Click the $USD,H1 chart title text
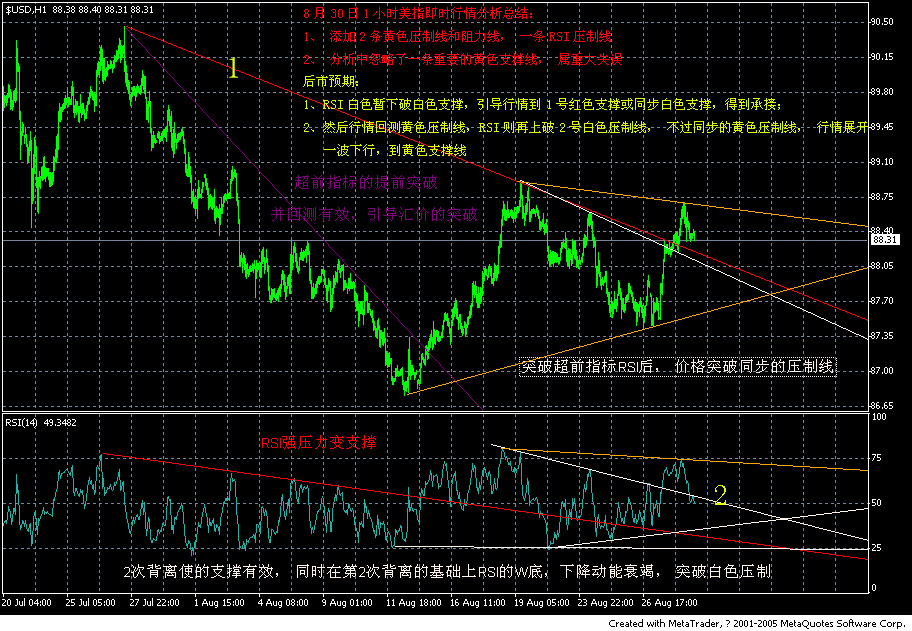This screenshot has height=631, width=912. [80, 10]
